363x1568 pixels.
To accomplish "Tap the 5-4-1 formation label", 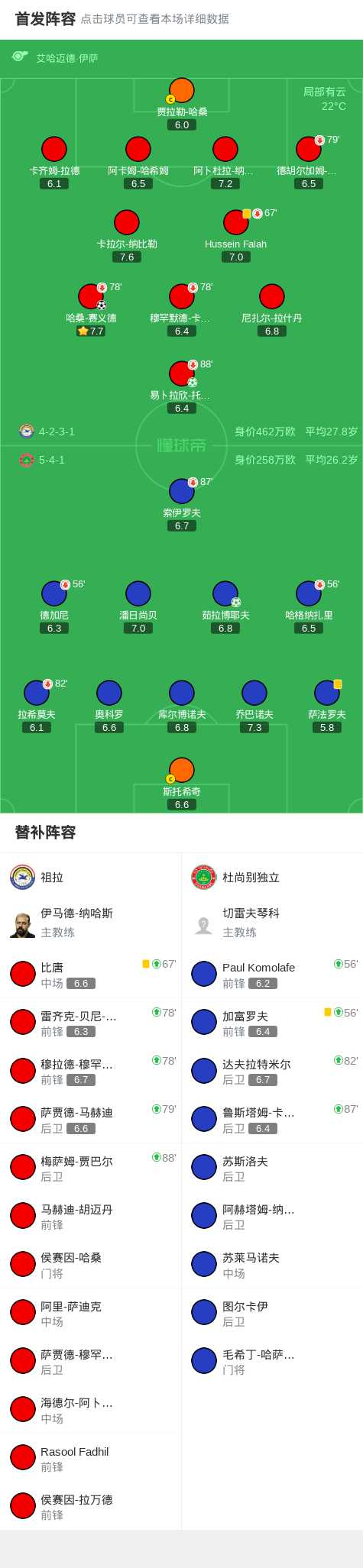I will point(52,460).
